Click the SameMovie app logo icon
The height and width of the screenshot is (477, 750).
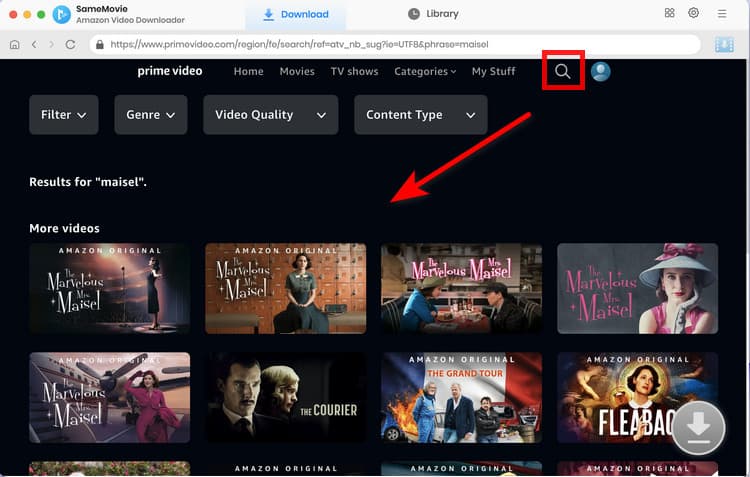[x=61, y=14]
